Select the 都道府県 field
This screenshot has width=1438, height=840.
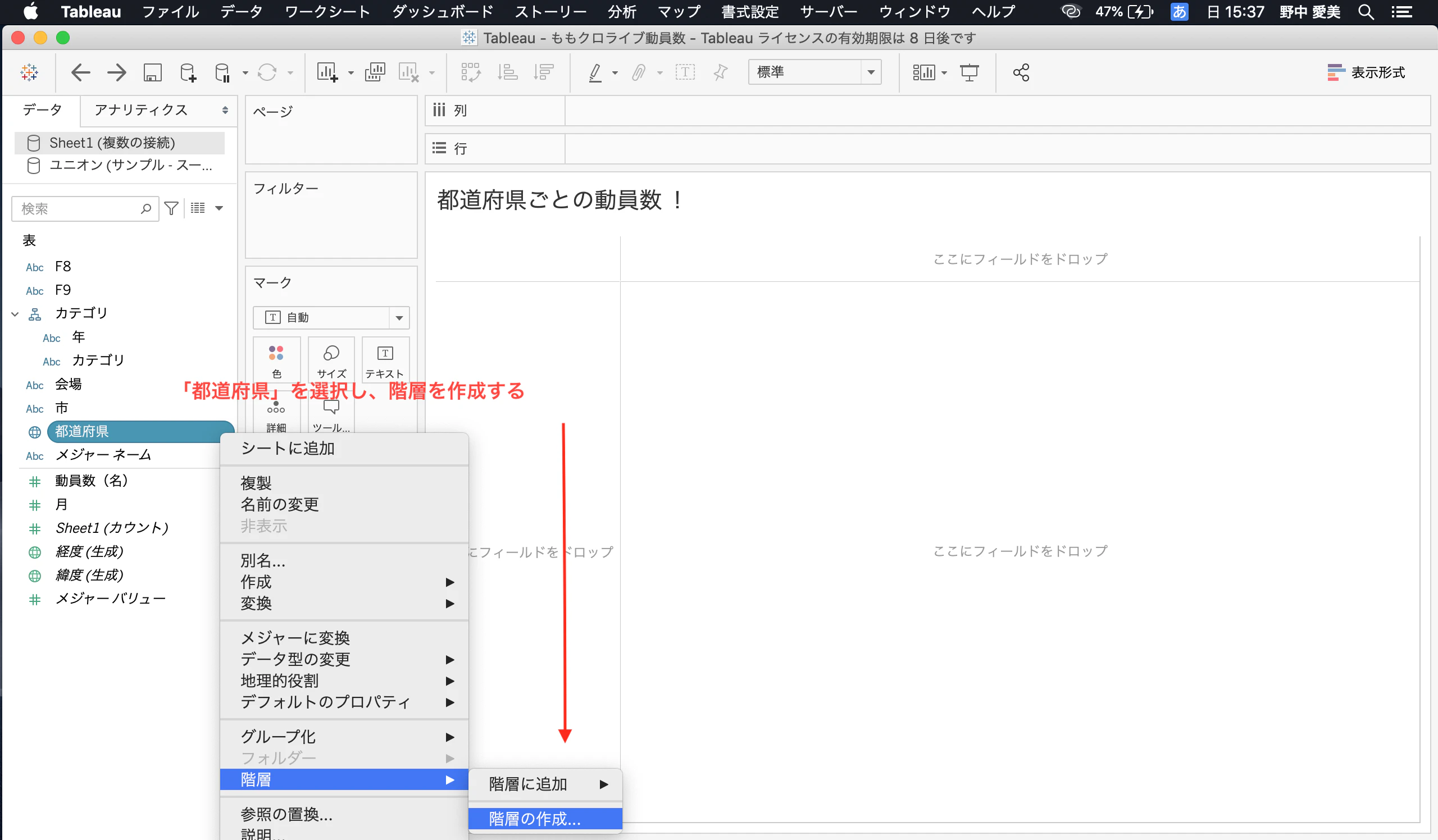[x=140, y=431]
